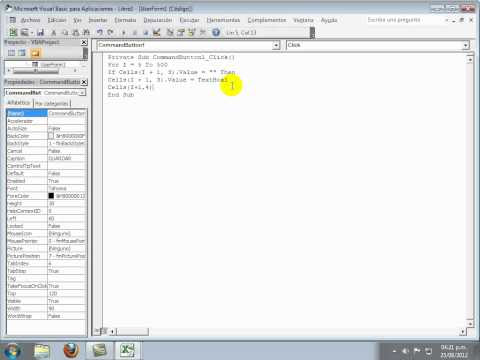Open the Insert UserForm dropdown arrow
The image size is (480, 360).
[32, 33]
